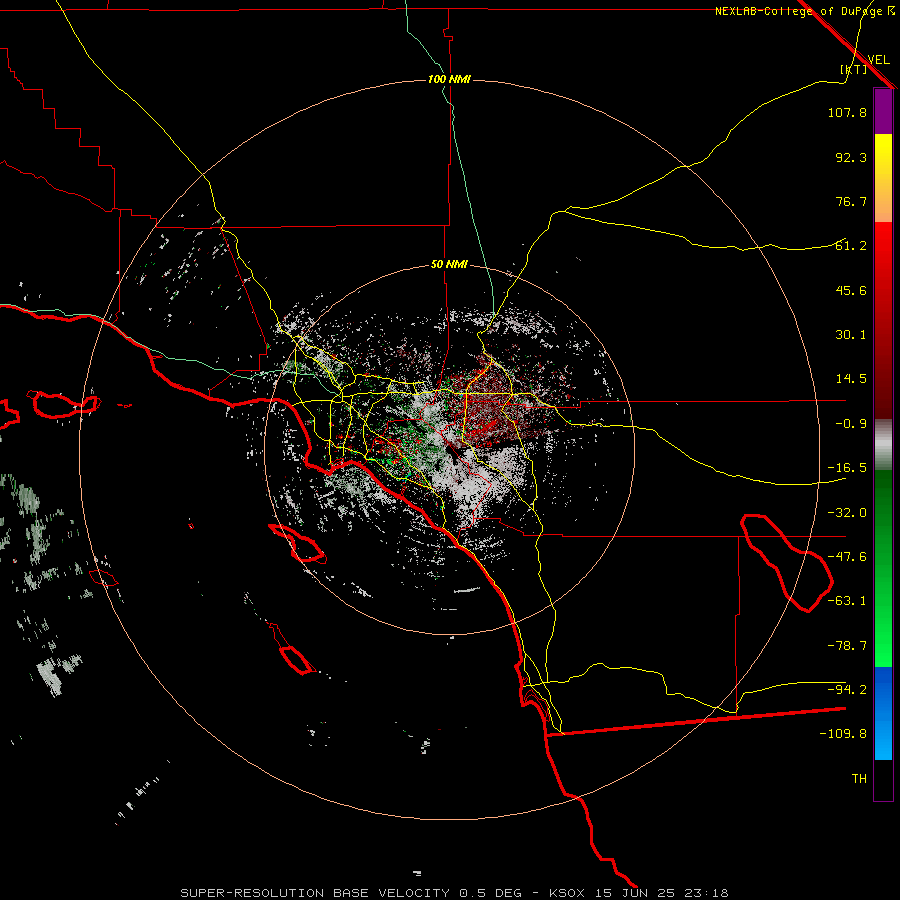Viewport: 900px width, 900px height.
Task: Click the gray band of color scale
Action: click(883, 445)
